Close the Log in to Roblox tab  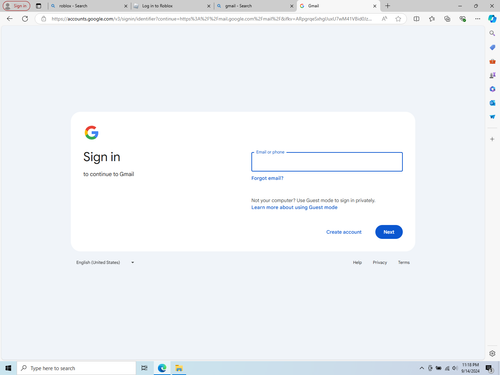(x=209, y=6)
